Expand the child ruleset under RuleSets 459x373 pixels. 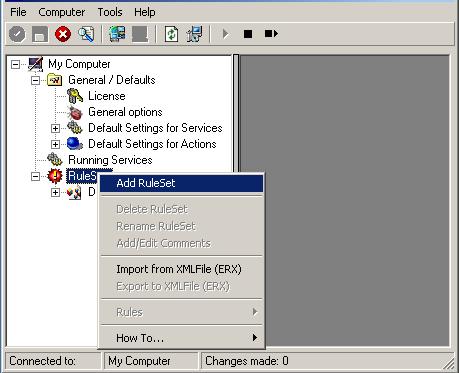[55, 192]
